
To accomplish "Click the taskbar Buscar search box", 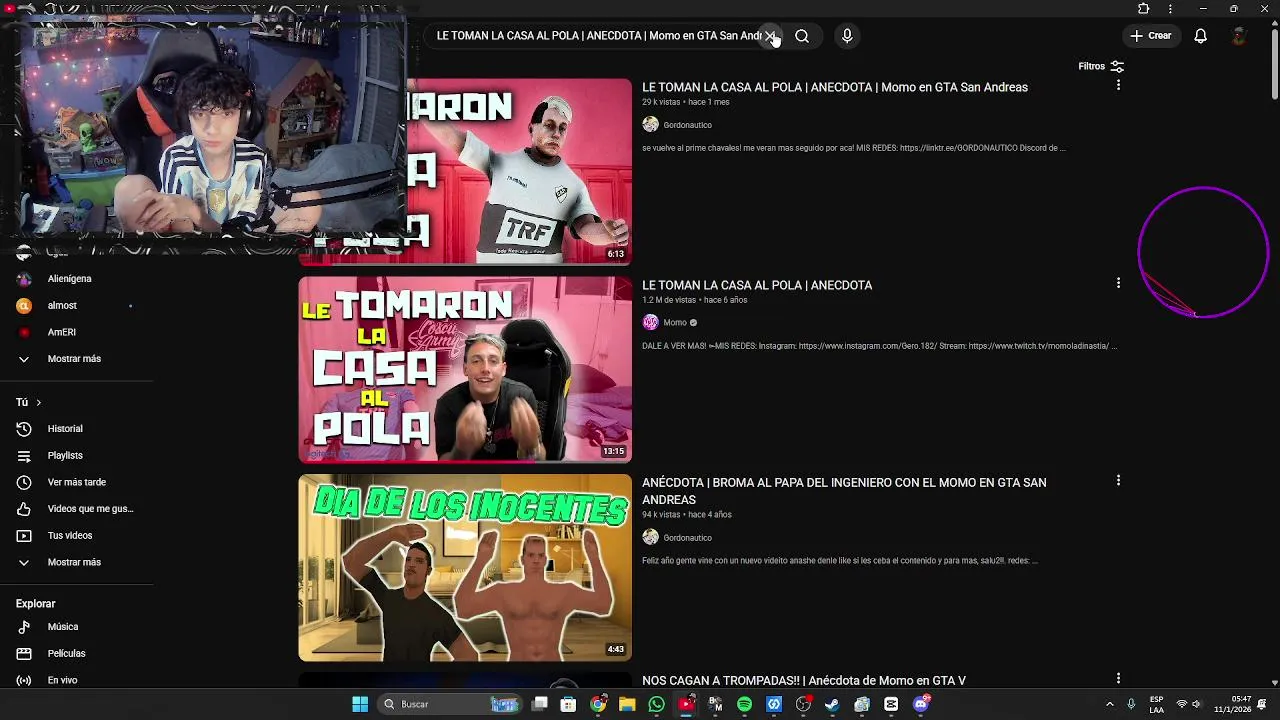I will (450, 704).
